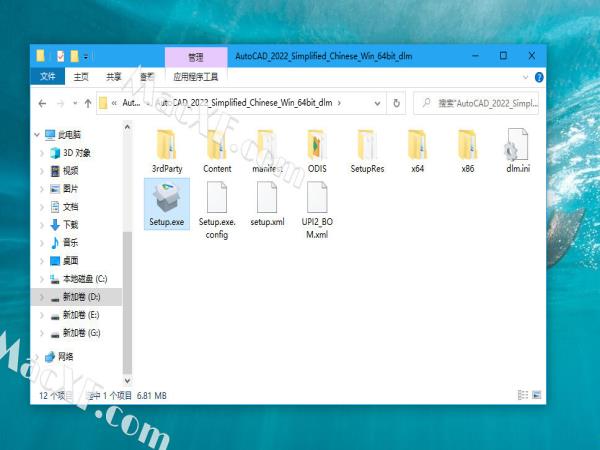Select the setup.xml file icon
Image resolution: width=600 pixels, height=450 pixels.
click(267, 197)
